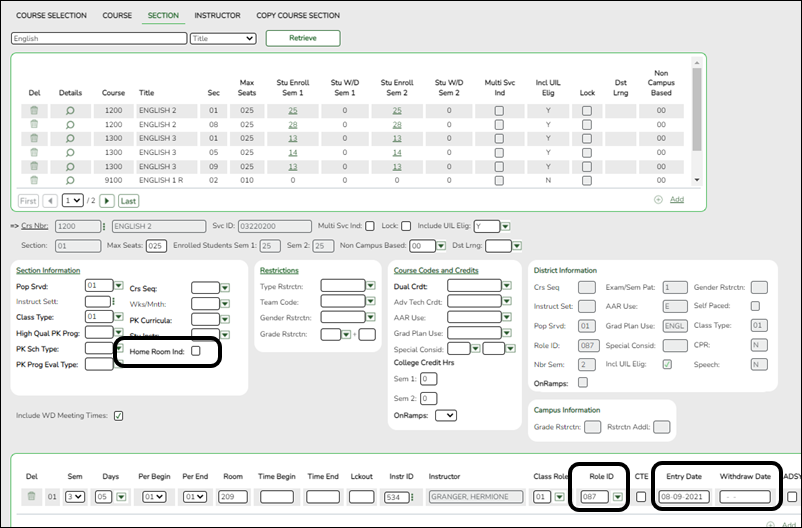Click the Room field showing 209

233,497
